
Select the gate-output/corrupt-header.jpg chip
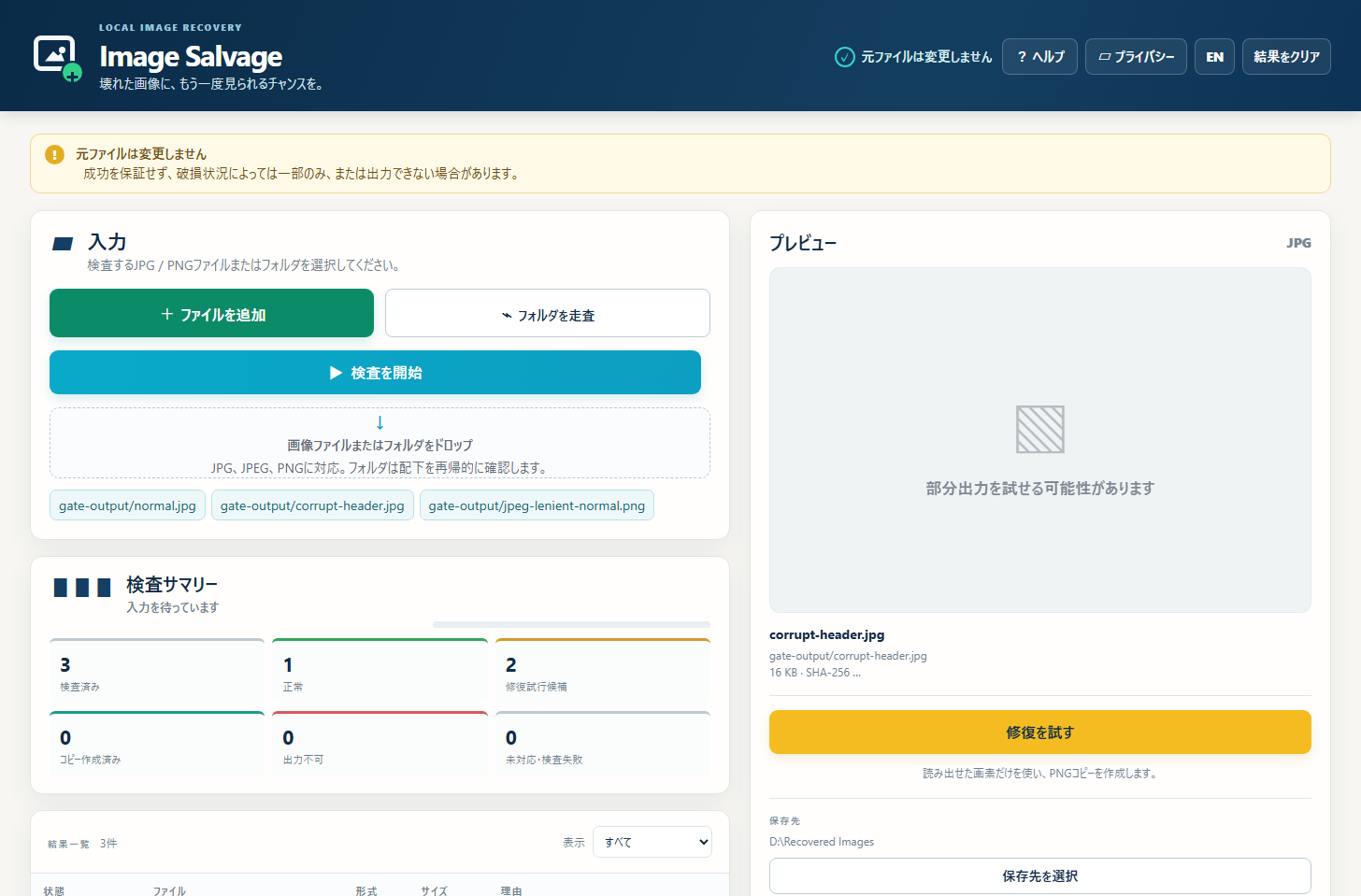coord(312,505)
